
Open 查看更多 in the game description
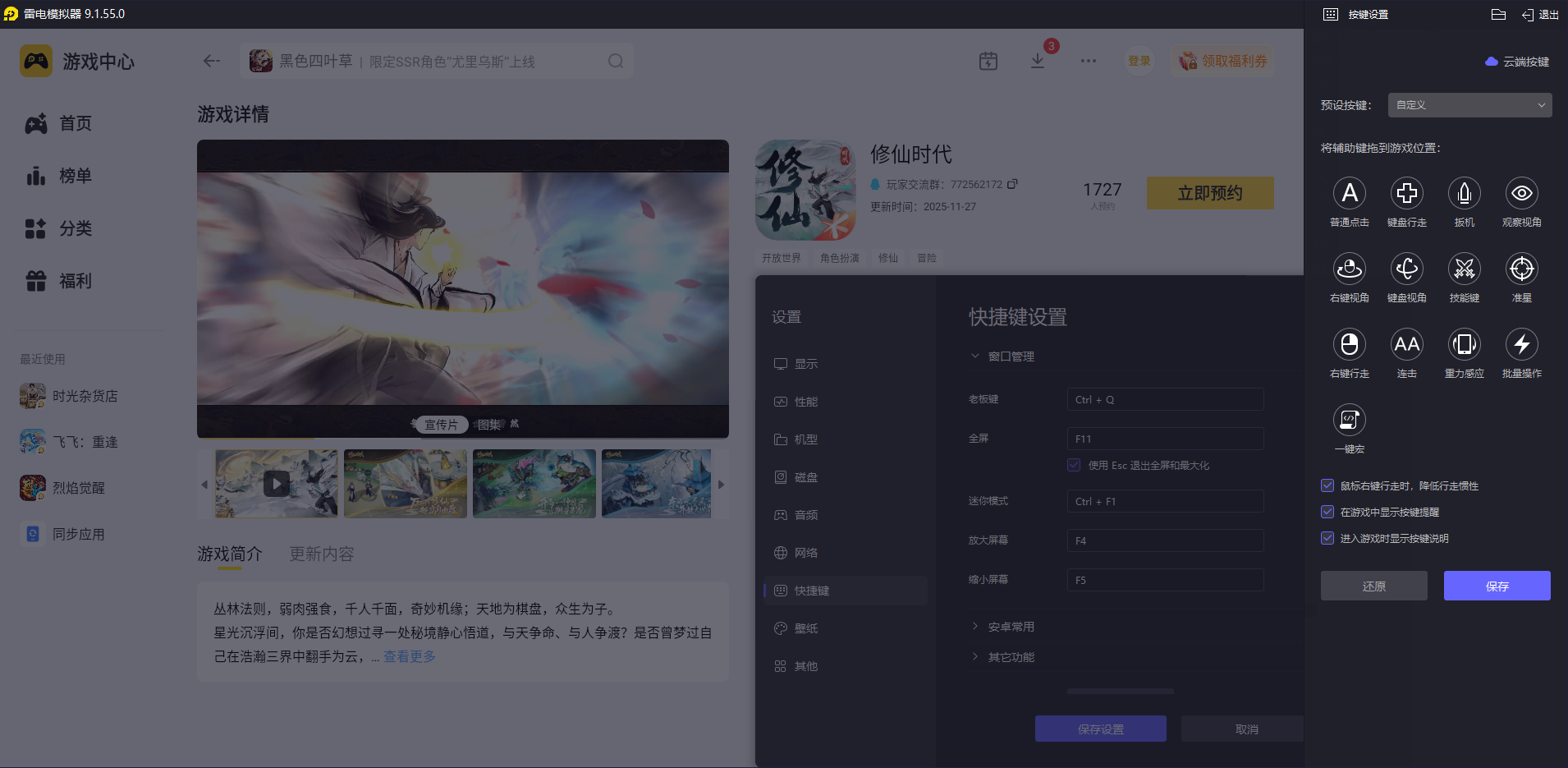point(408,656)
